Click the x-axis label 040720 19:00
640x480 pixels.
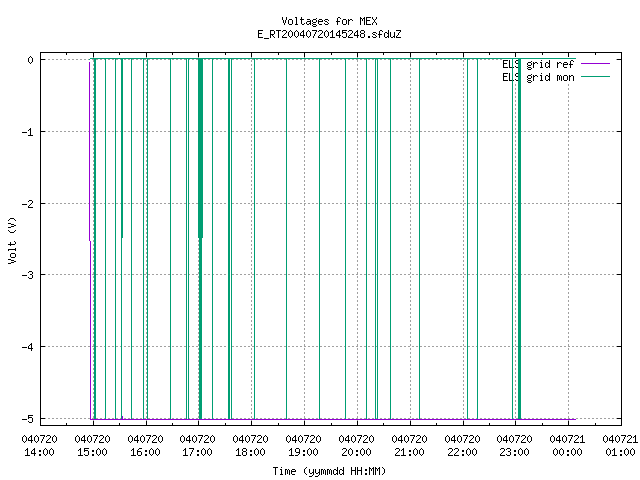click(x=304, y=446)
